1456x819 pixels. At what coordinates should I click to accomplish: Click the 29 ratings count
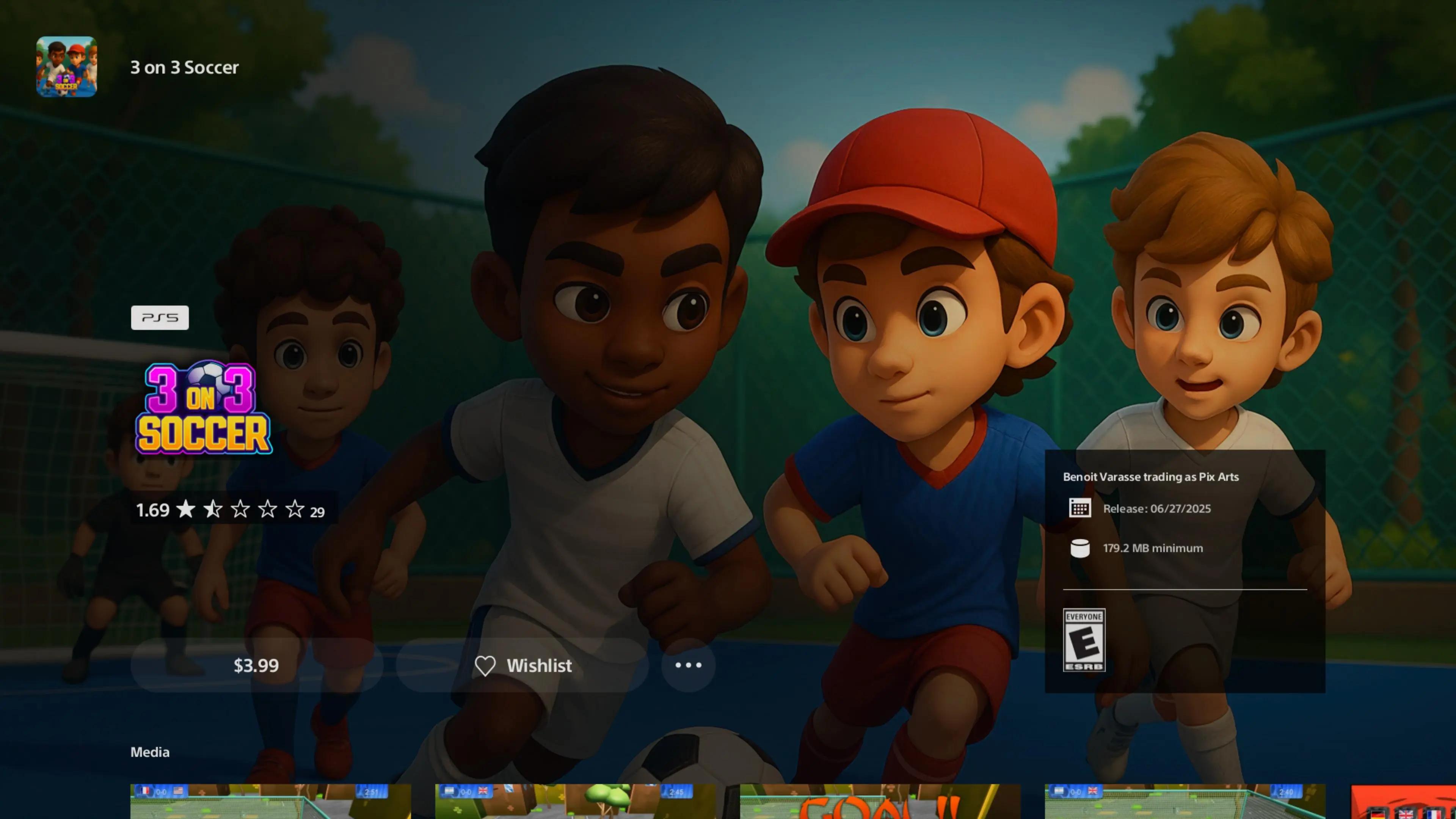318,512
